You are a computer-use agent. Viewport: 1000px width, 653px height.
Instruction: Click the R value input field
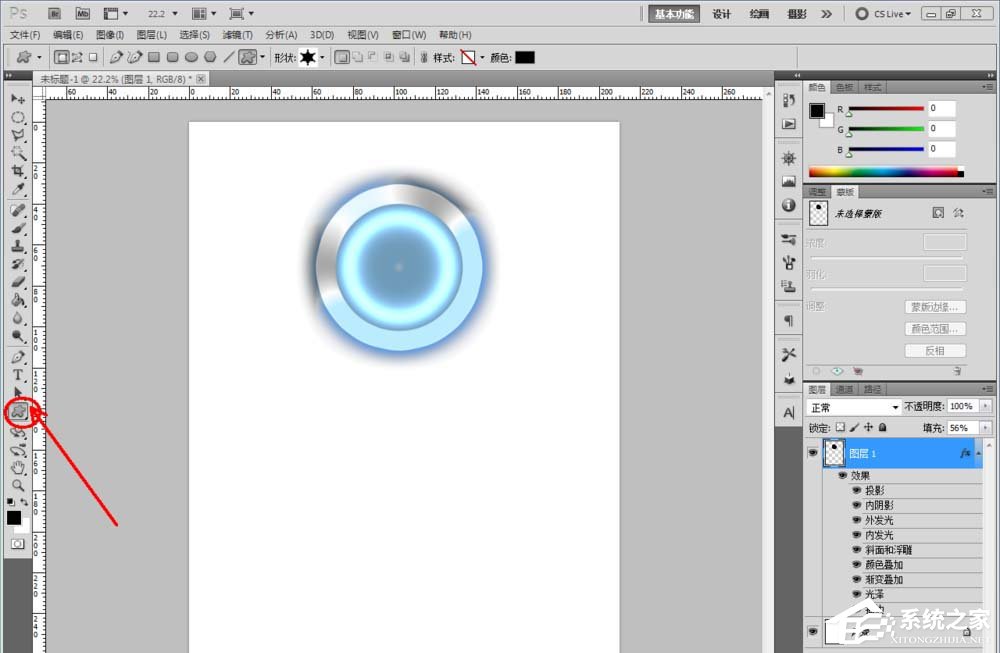[x=941, y=108]
